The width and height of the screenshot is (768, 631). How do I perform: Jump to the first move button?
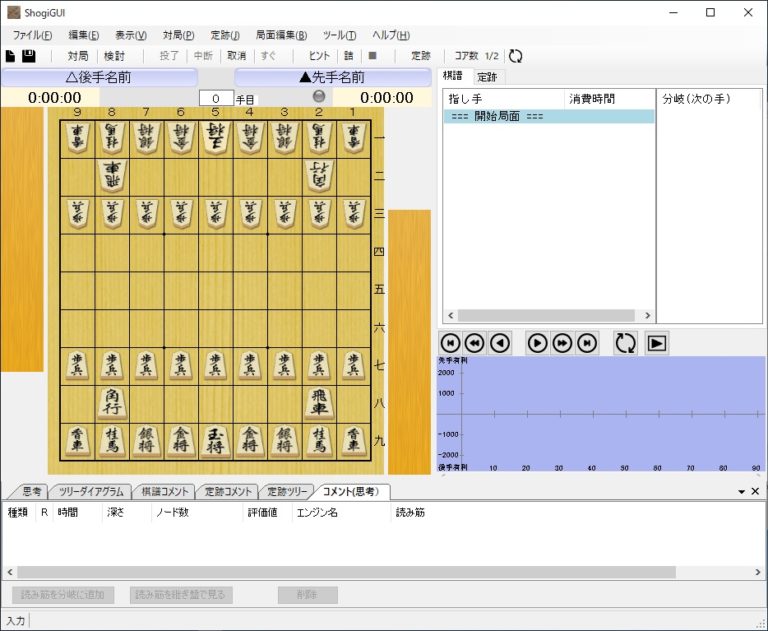(x=449, y=343)
